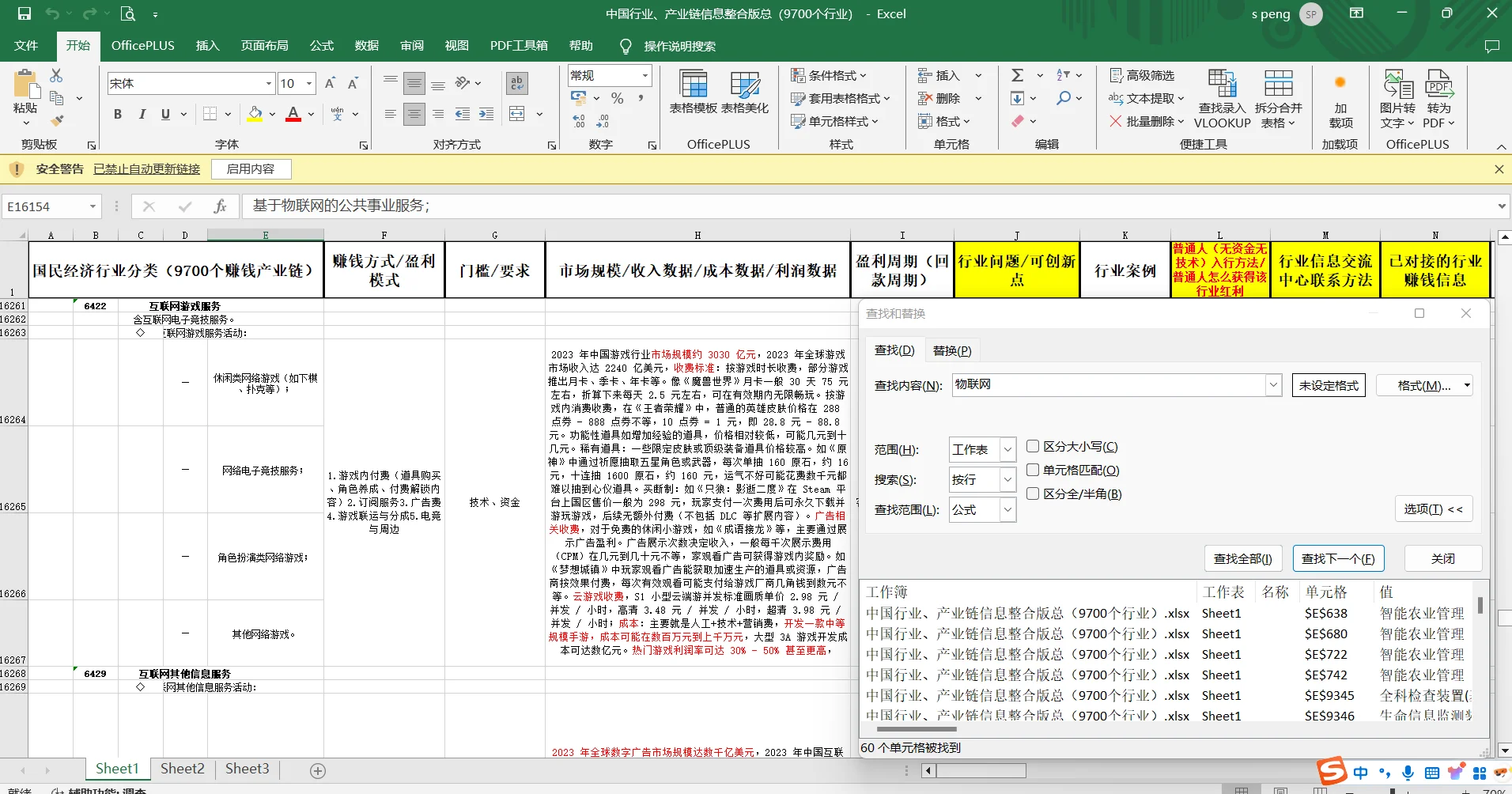1512x794 pixels.
Task: Switch to the Sheet2 worksheet tab
Action: (183, 769)
